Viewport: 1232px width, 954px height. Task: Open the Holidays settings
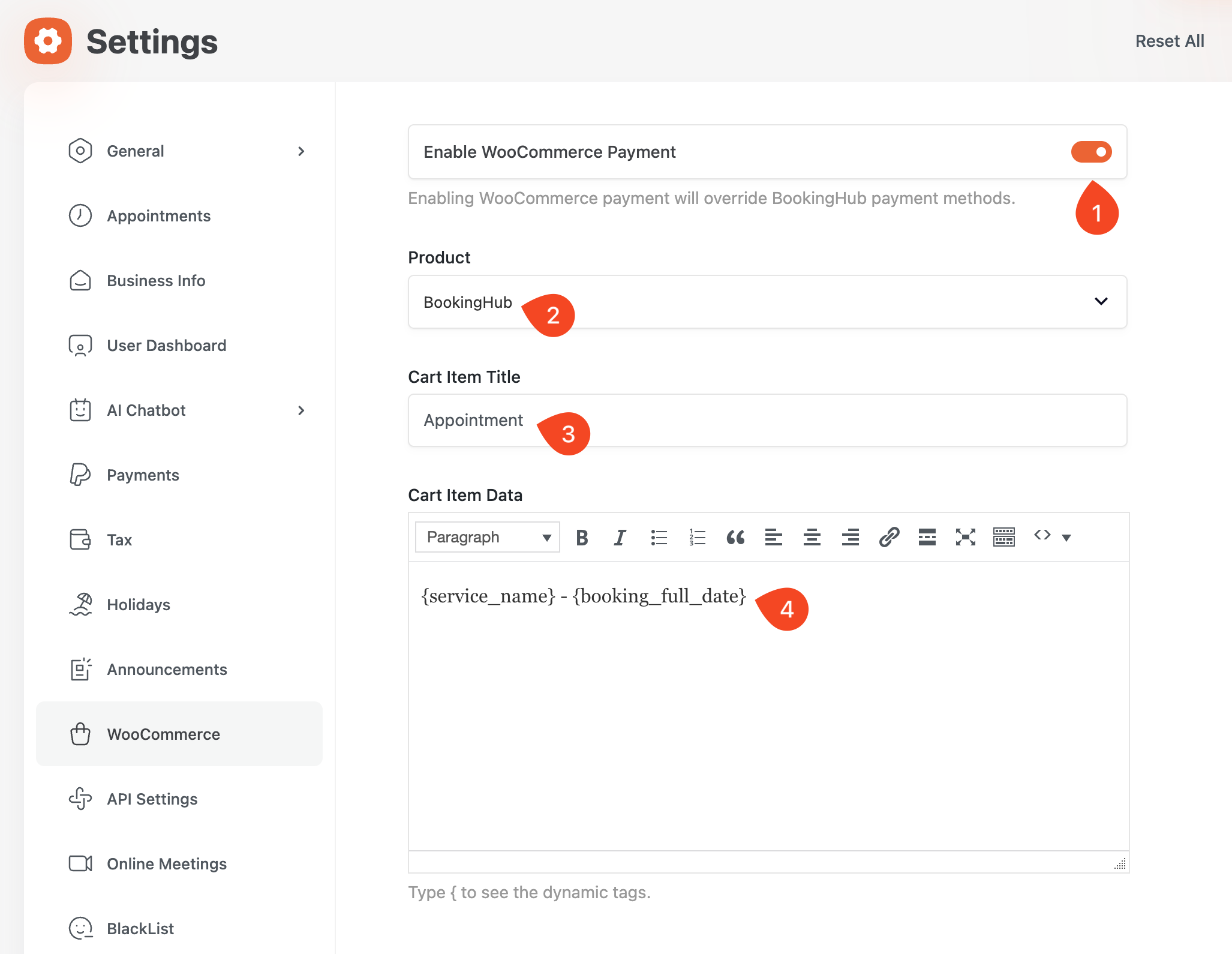pyautogui.click(x=138, y=605)
